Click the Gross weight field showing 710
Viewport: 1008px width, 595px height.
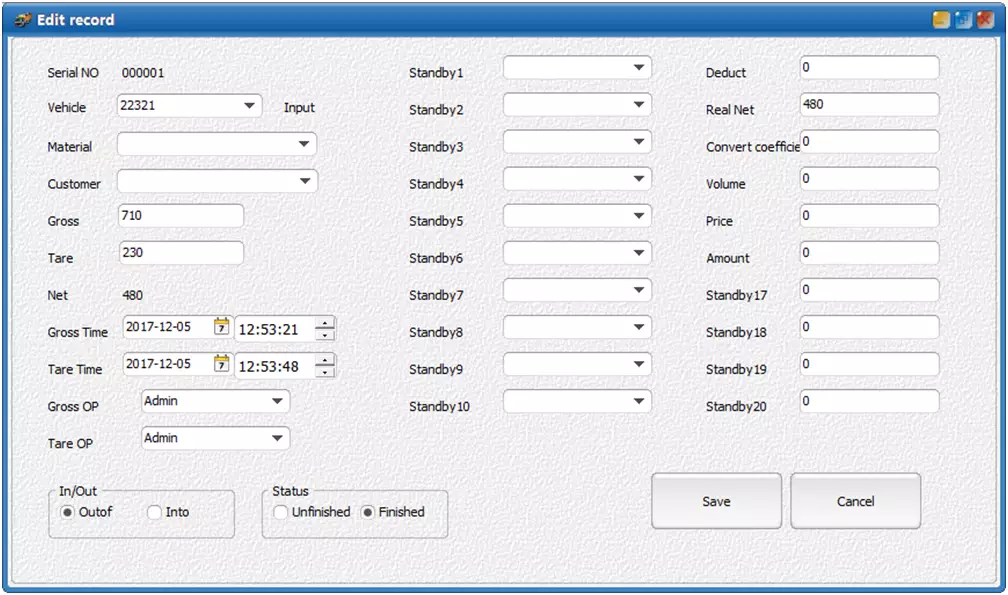181,216
